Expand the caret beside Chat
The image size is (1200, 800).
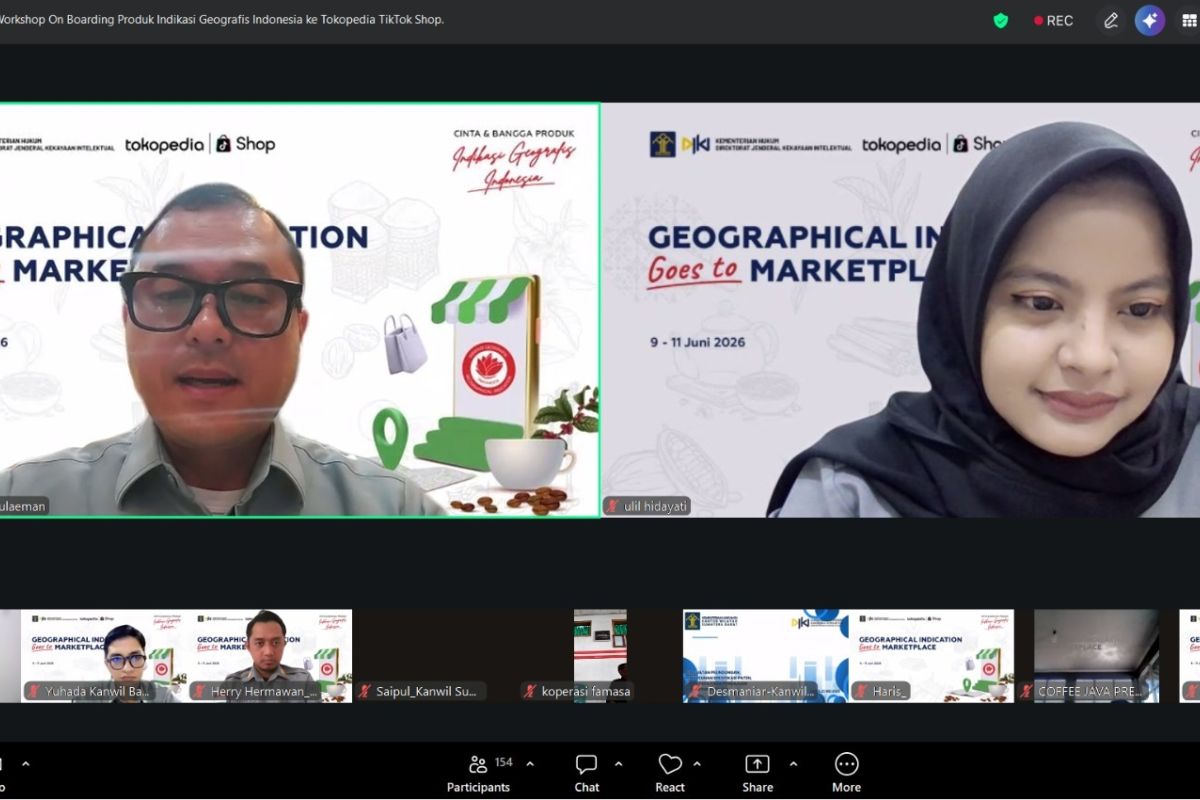pyautogui.click(x=618, y=764)
